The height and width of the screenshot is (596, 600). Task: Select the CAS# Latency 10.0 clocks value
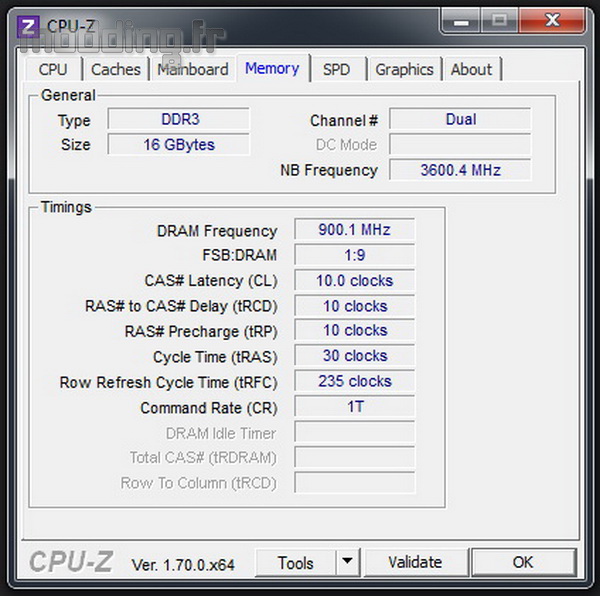pyautogui.click(x=355, y=280)
